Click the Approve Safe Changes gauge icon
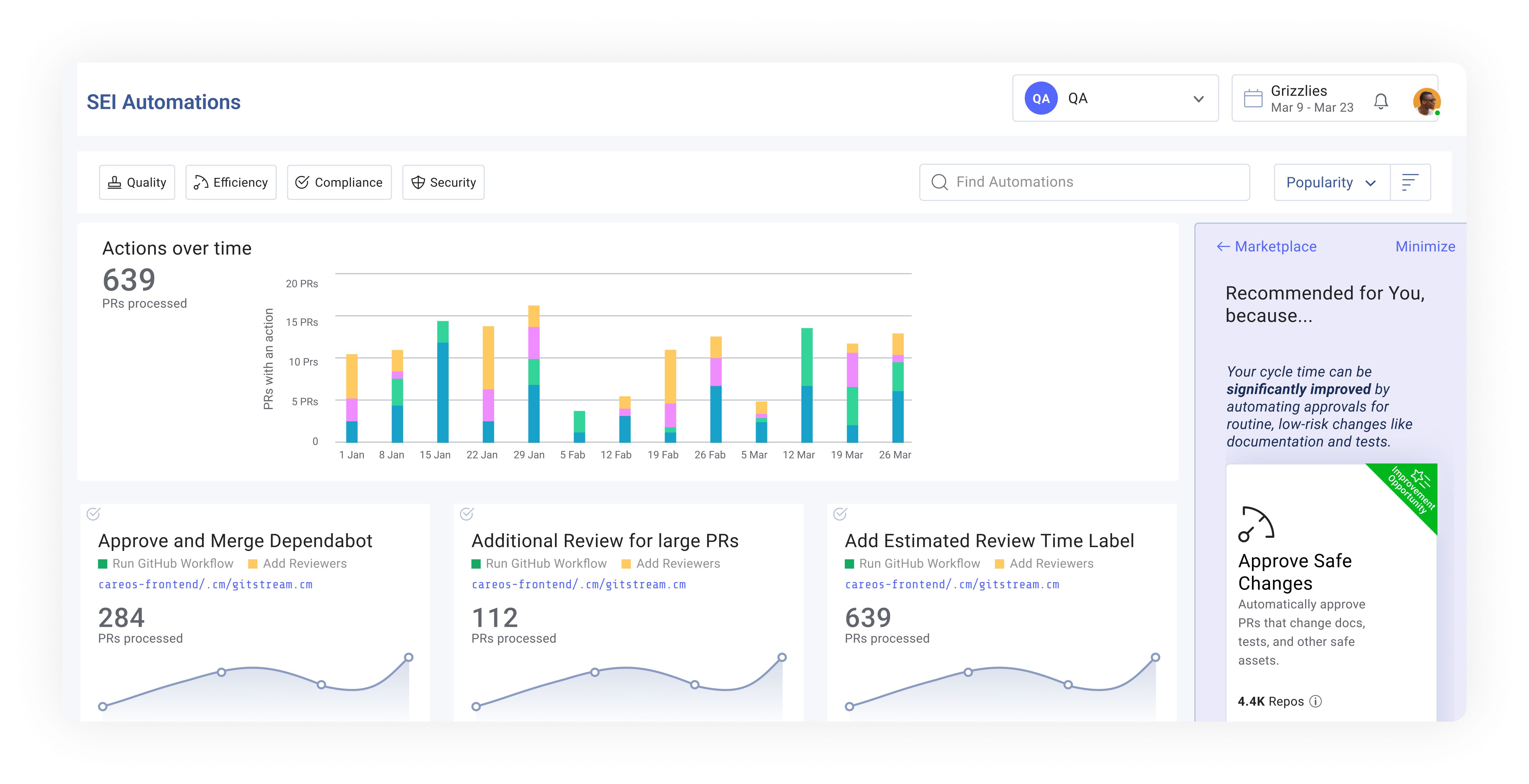1529x784 pixels. [1256, 524]
